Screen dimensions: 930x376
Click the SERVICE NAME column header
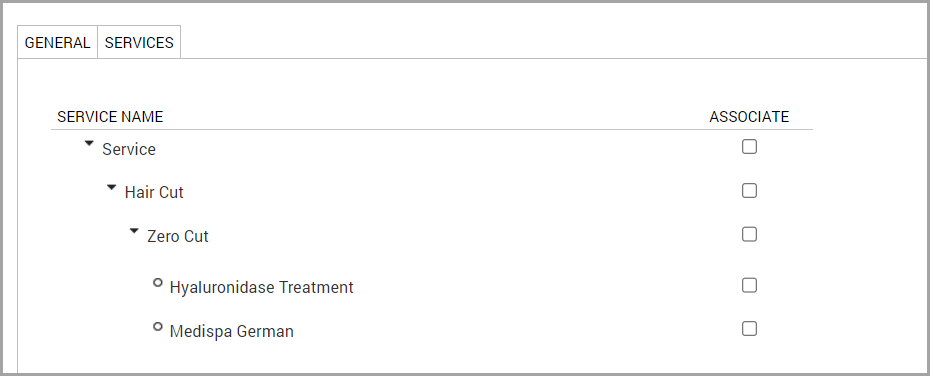(x=110, y=117)
